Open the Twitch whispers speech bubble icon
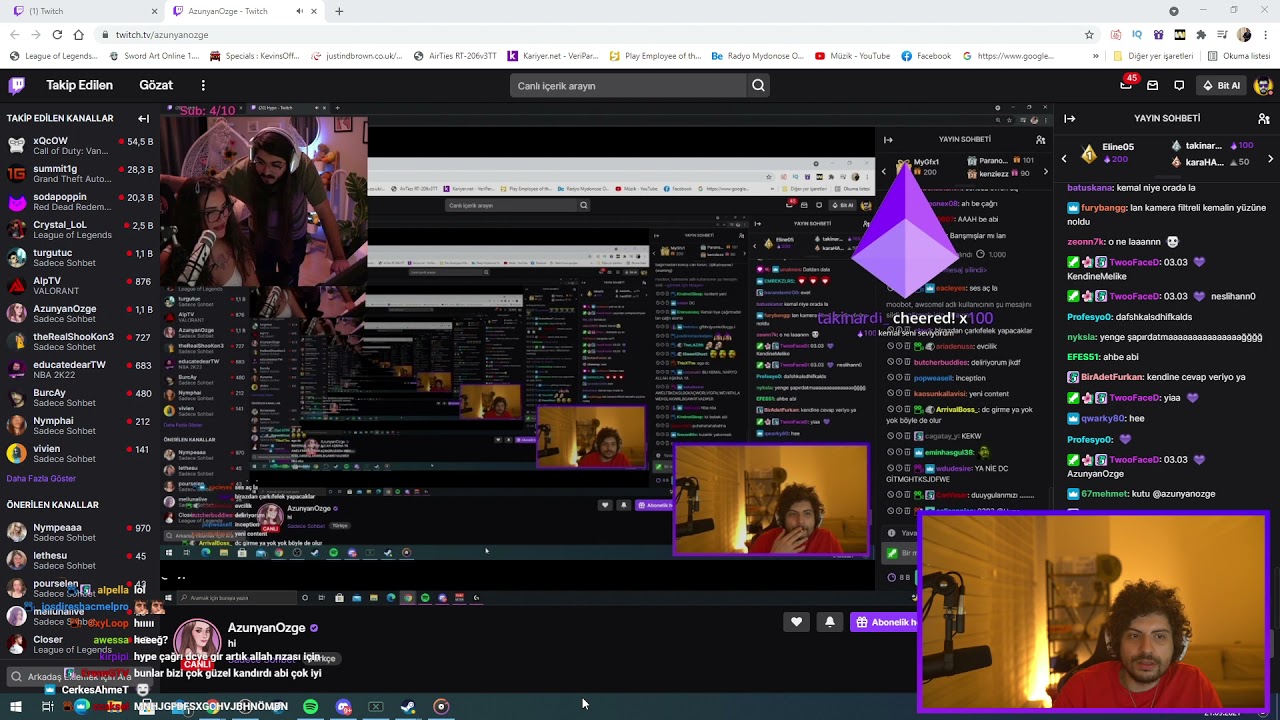1280x720 pixels. (x=1179, y=86)
